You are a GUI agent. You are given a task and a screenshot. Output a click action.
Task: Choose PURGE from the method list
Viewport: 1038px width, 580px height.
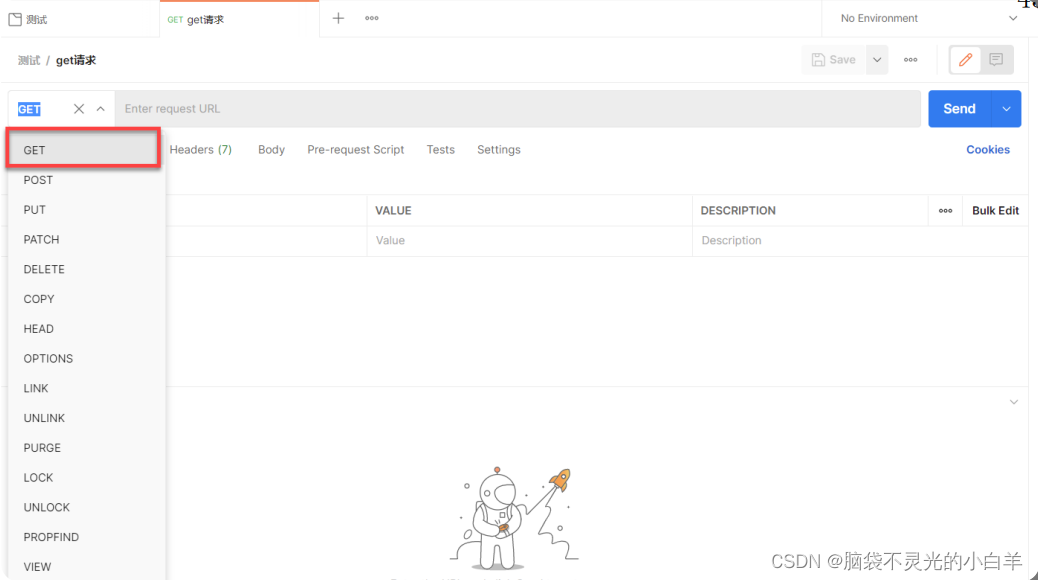point(86,448)
